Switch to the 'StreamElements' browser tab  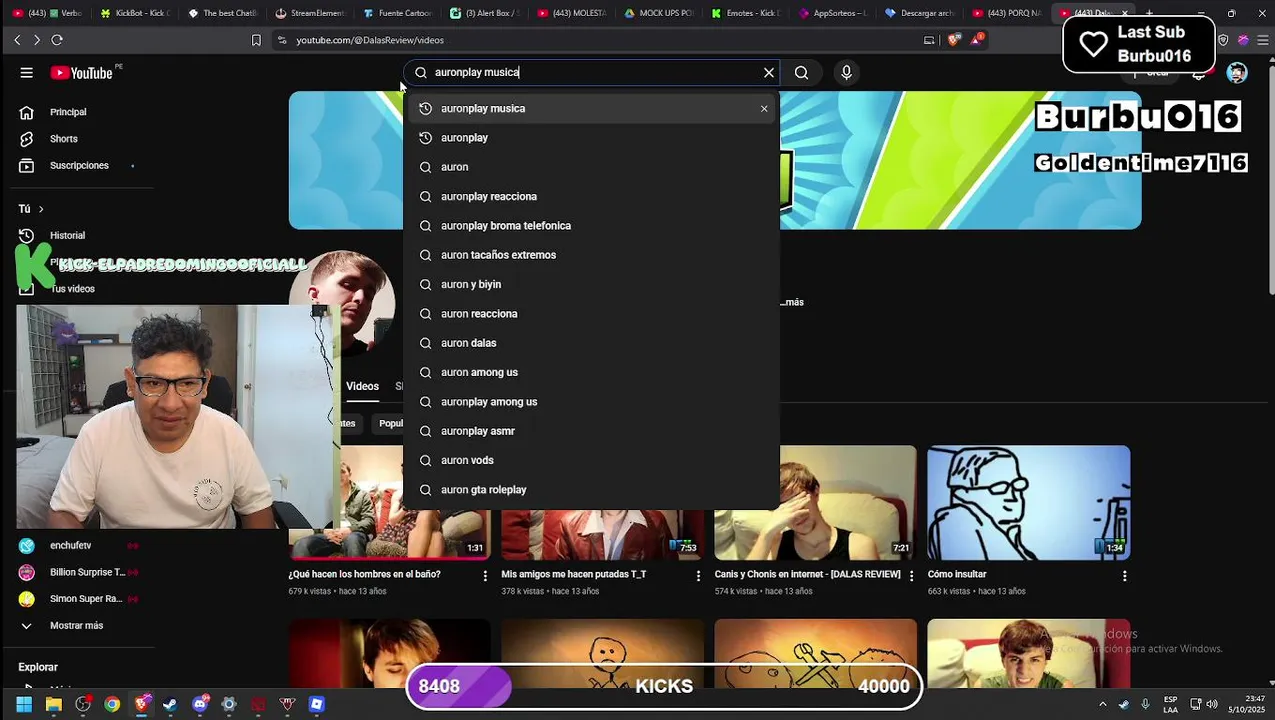point(312,13)
